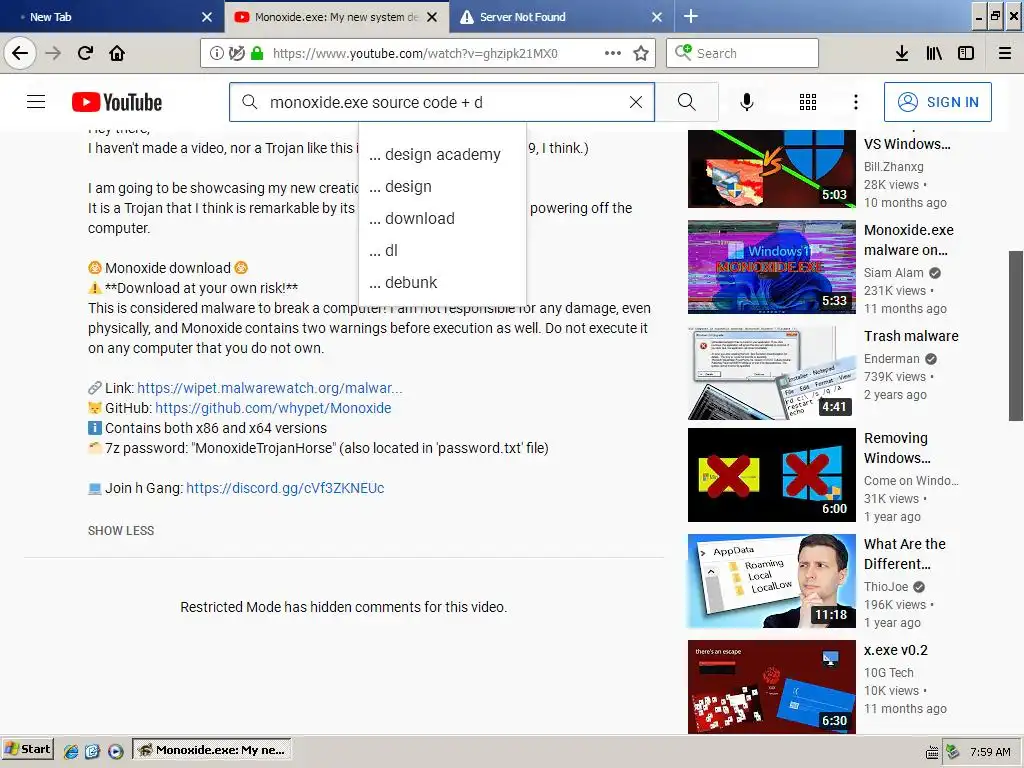
Task: Open the keyboard icon in system tray
Action: (933, 752)
